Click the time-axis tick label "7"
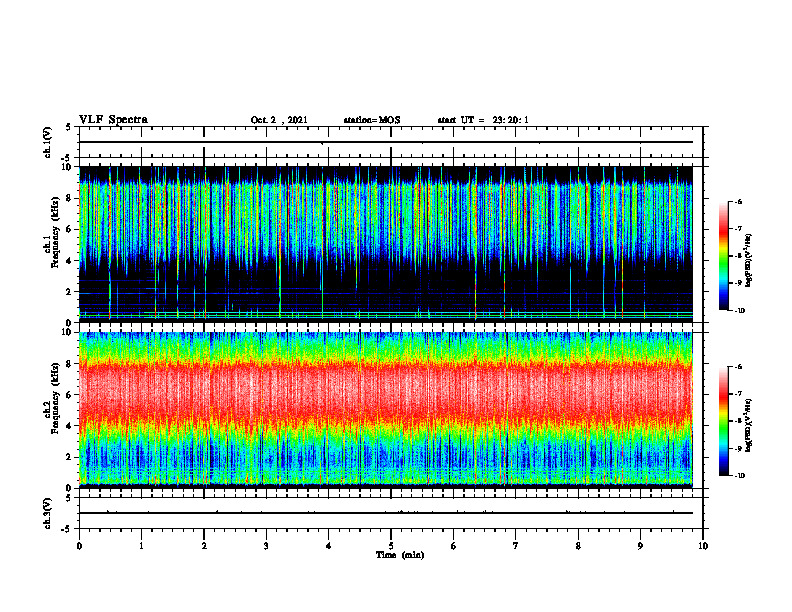 [x=516, y=546]
